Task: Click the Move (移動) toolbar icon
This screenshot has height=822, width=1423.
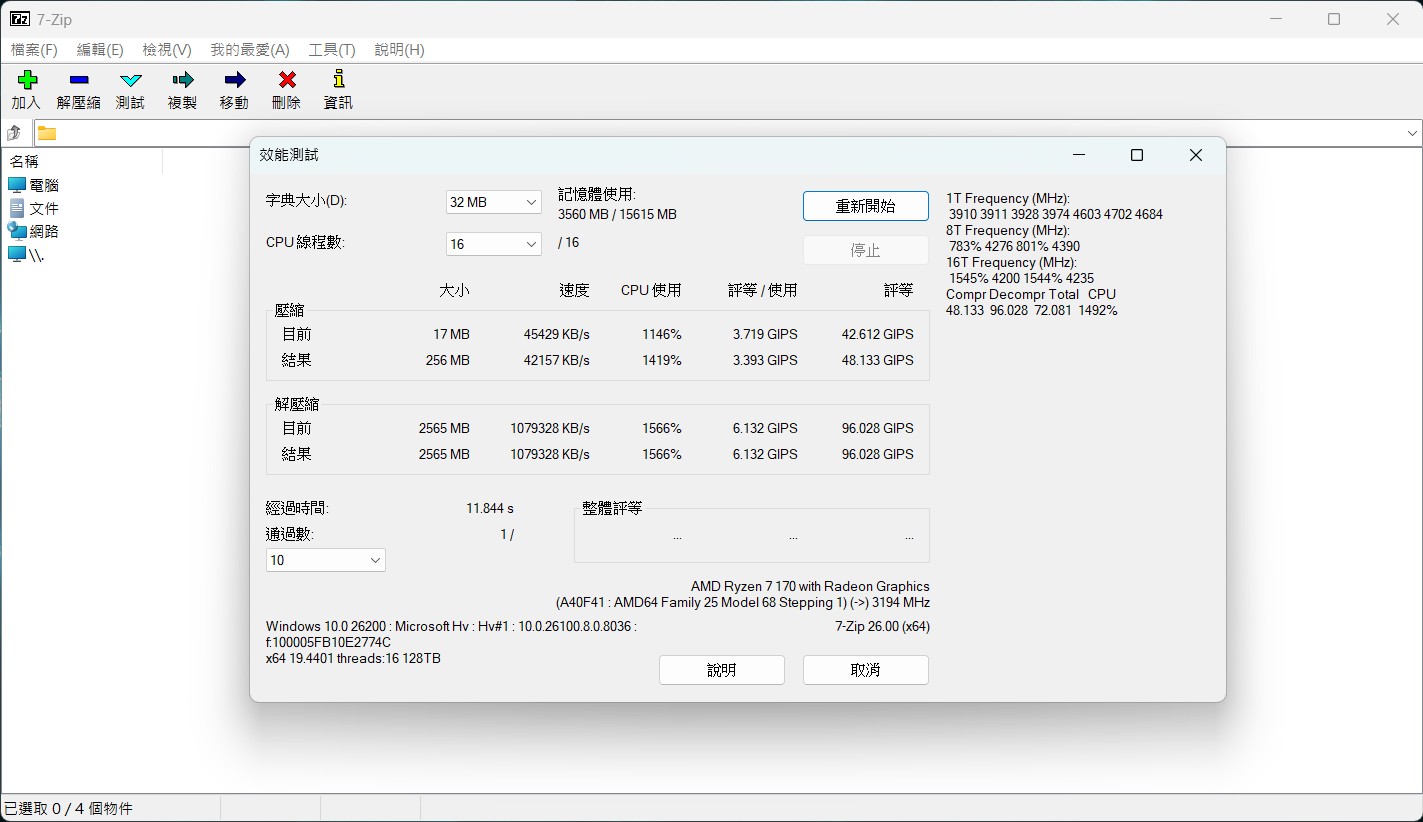Action: click(235, 81)
